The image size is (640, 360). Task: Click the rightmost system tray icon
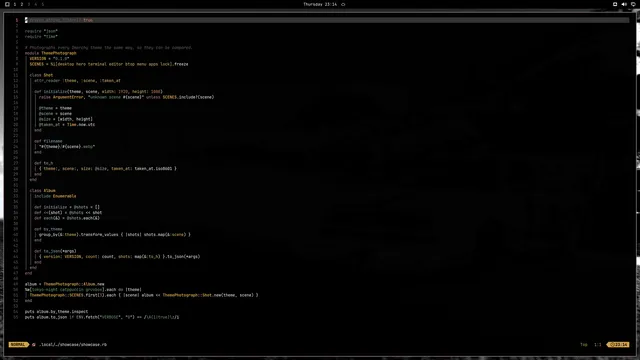[633, 4]
